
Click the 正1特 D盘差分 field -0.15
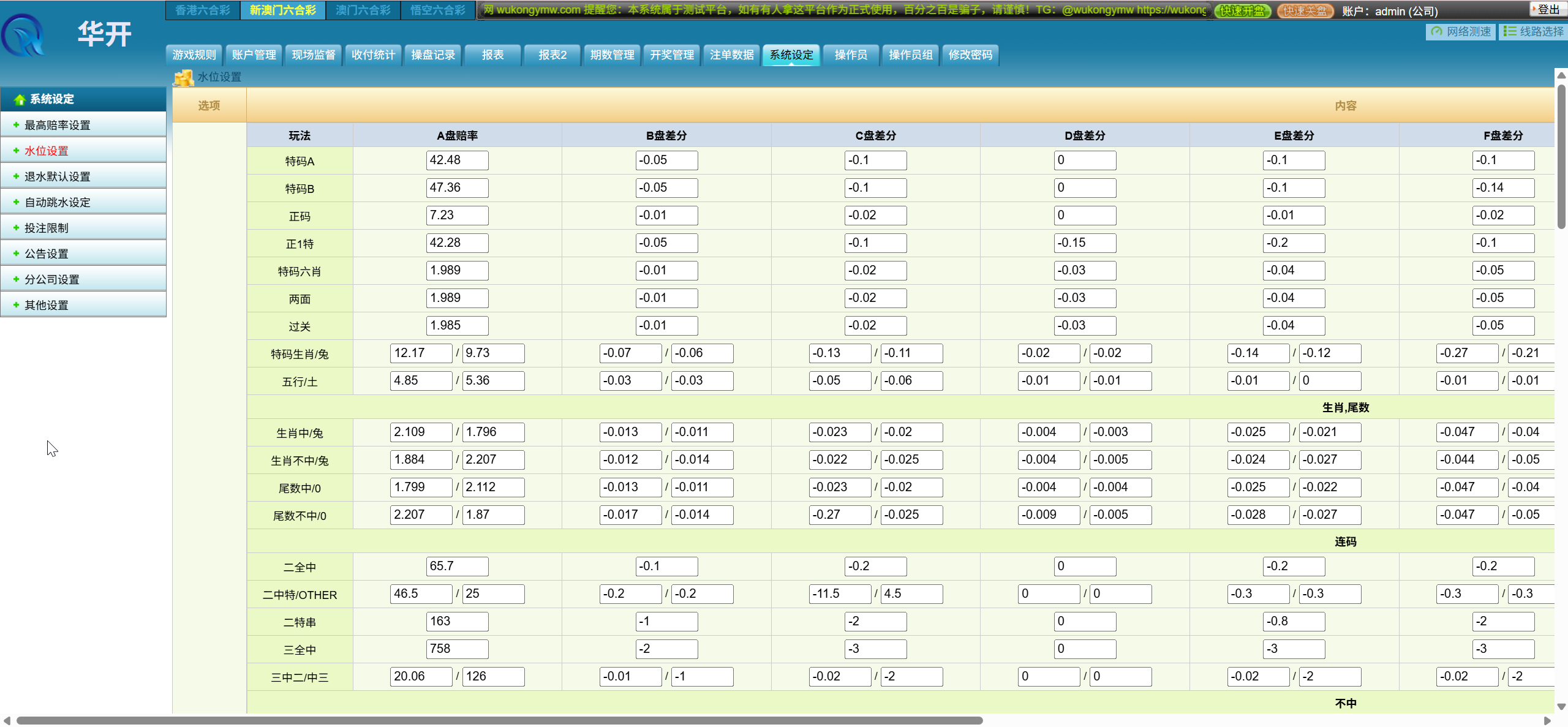point(1085,243)
